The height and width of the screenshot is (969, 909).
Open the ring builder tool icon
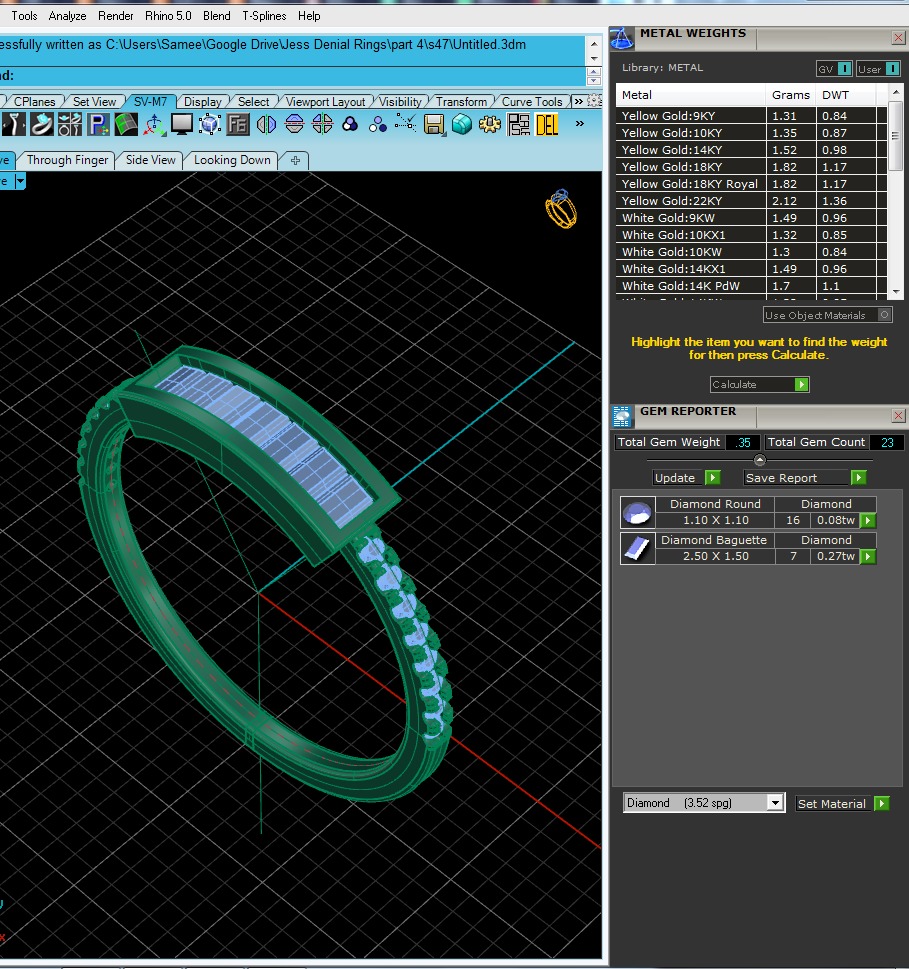(x=41, y=124)
